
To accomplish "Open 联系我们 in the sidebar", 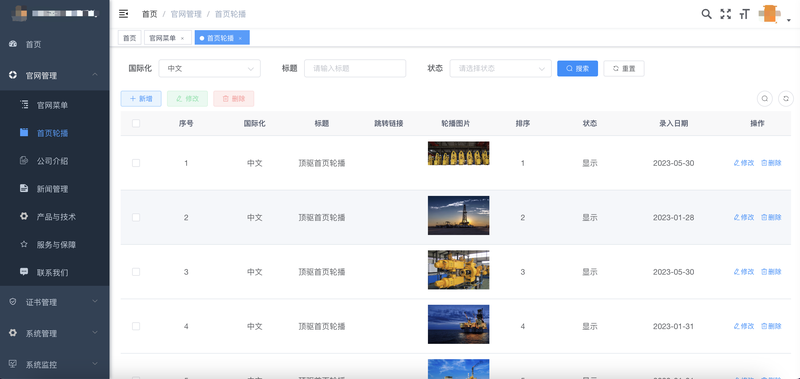I will tap(55, 272).
